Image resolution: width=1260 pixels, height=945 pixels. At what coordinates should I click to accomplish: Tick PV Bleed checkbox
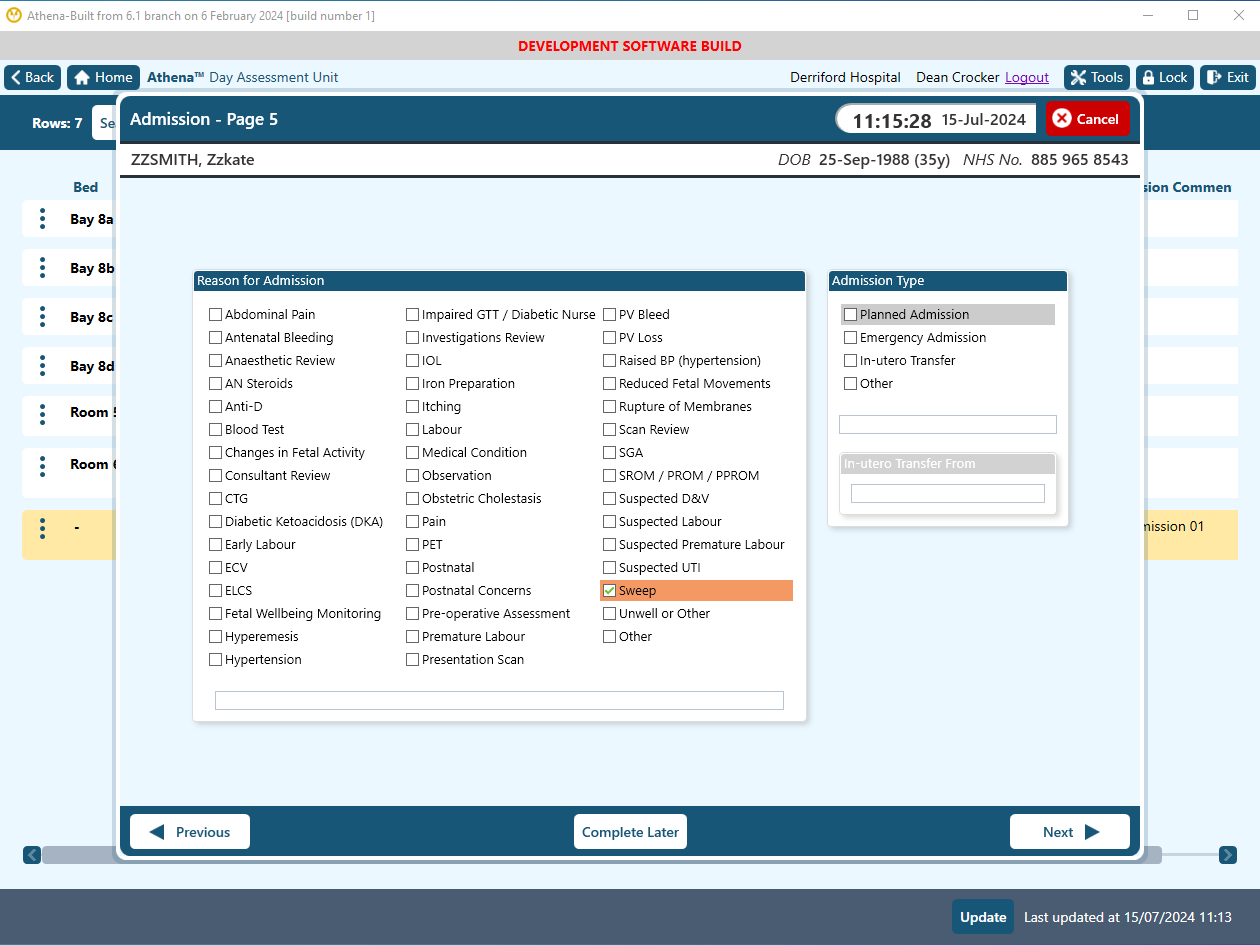click(x=609, y=314)
